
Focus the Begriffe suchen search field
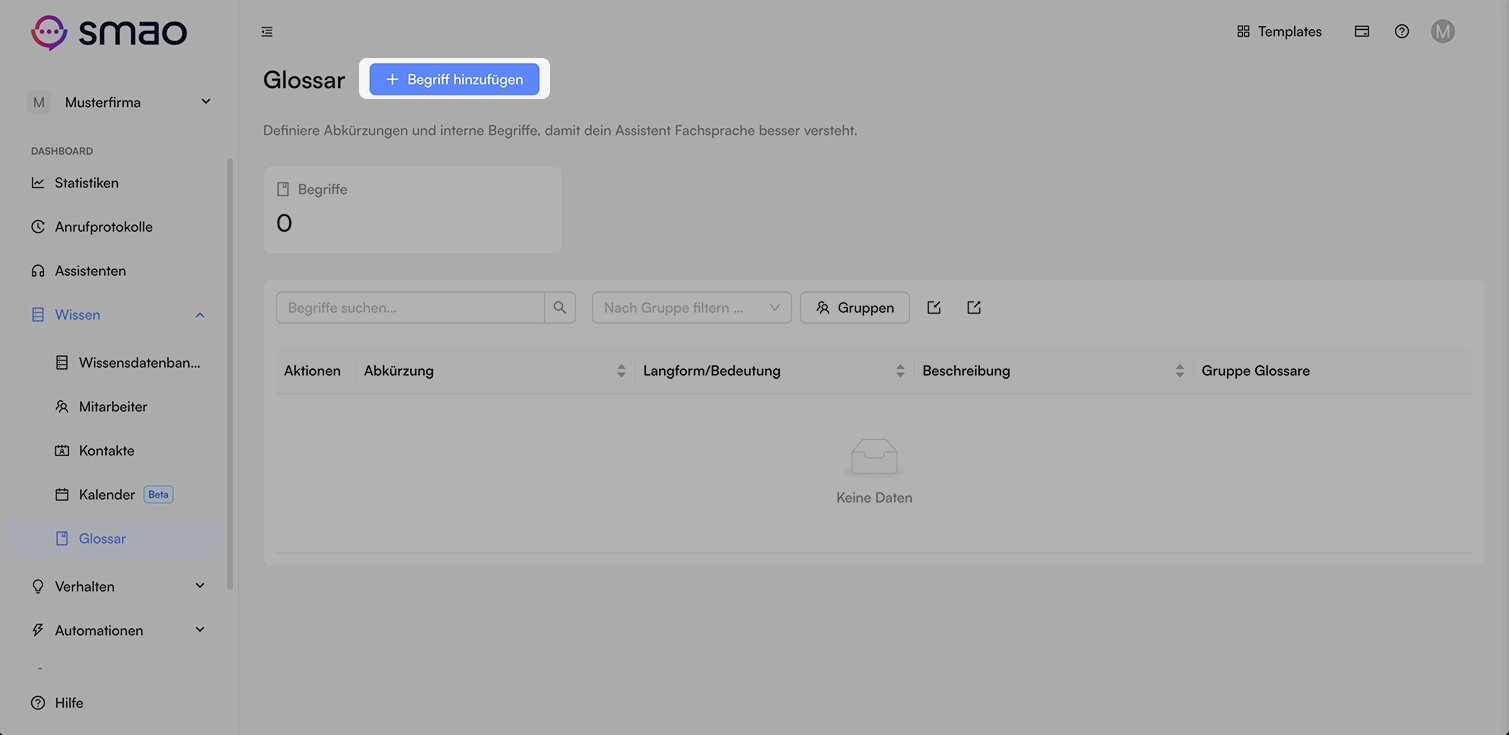click(x=410, y=308)
